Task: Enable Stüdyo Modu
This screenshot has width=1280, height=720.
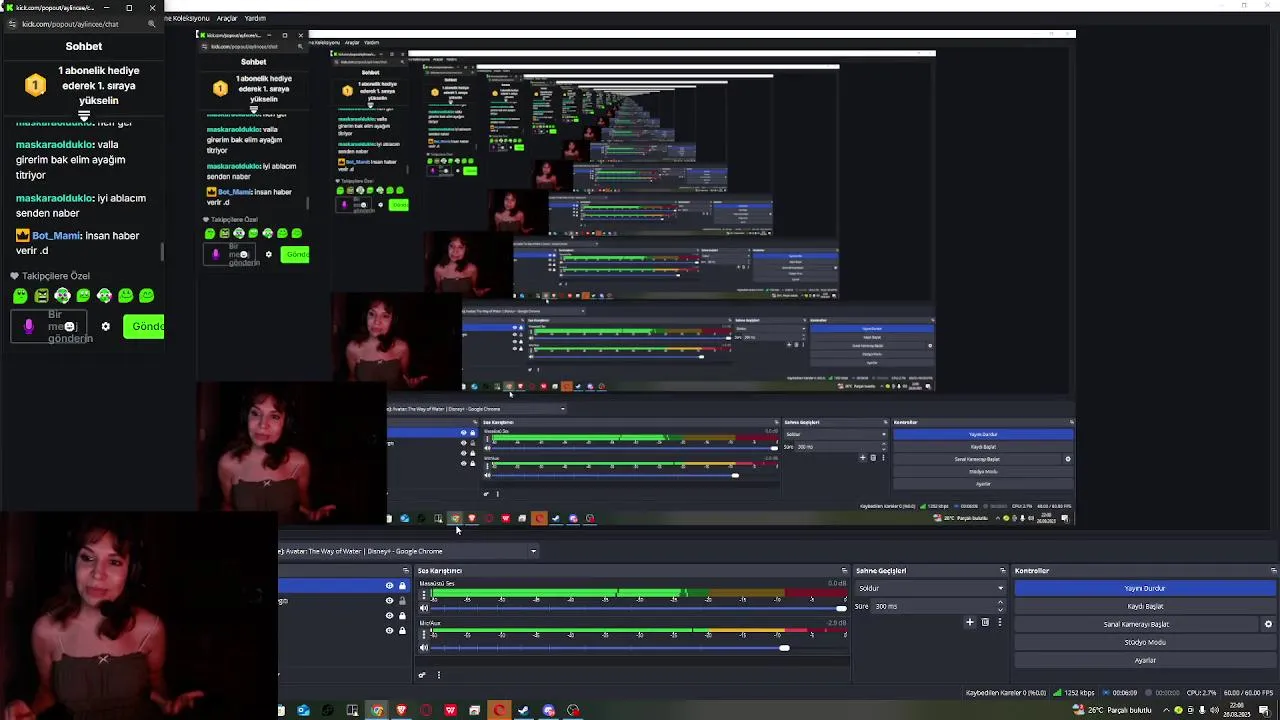Action: coord(1145,642)
